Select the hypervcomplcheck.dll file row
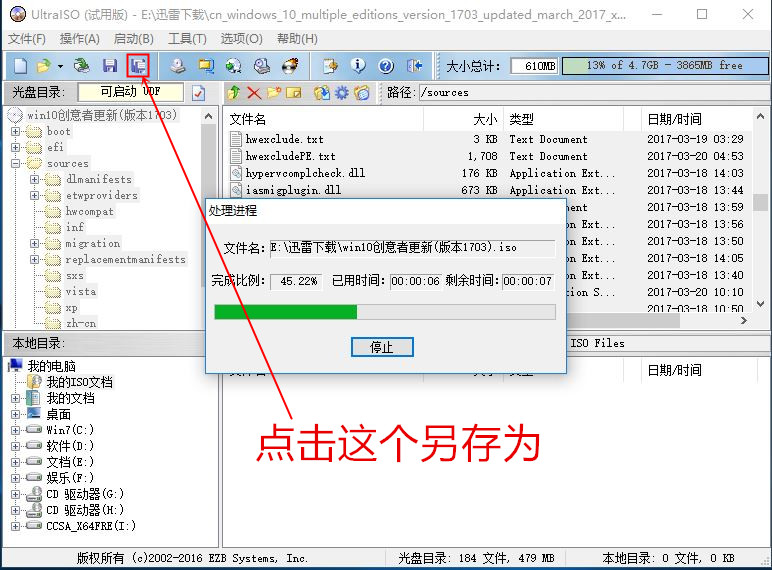Screen dimensions: 772x570 pyautogui.click(x=486, y=173)
